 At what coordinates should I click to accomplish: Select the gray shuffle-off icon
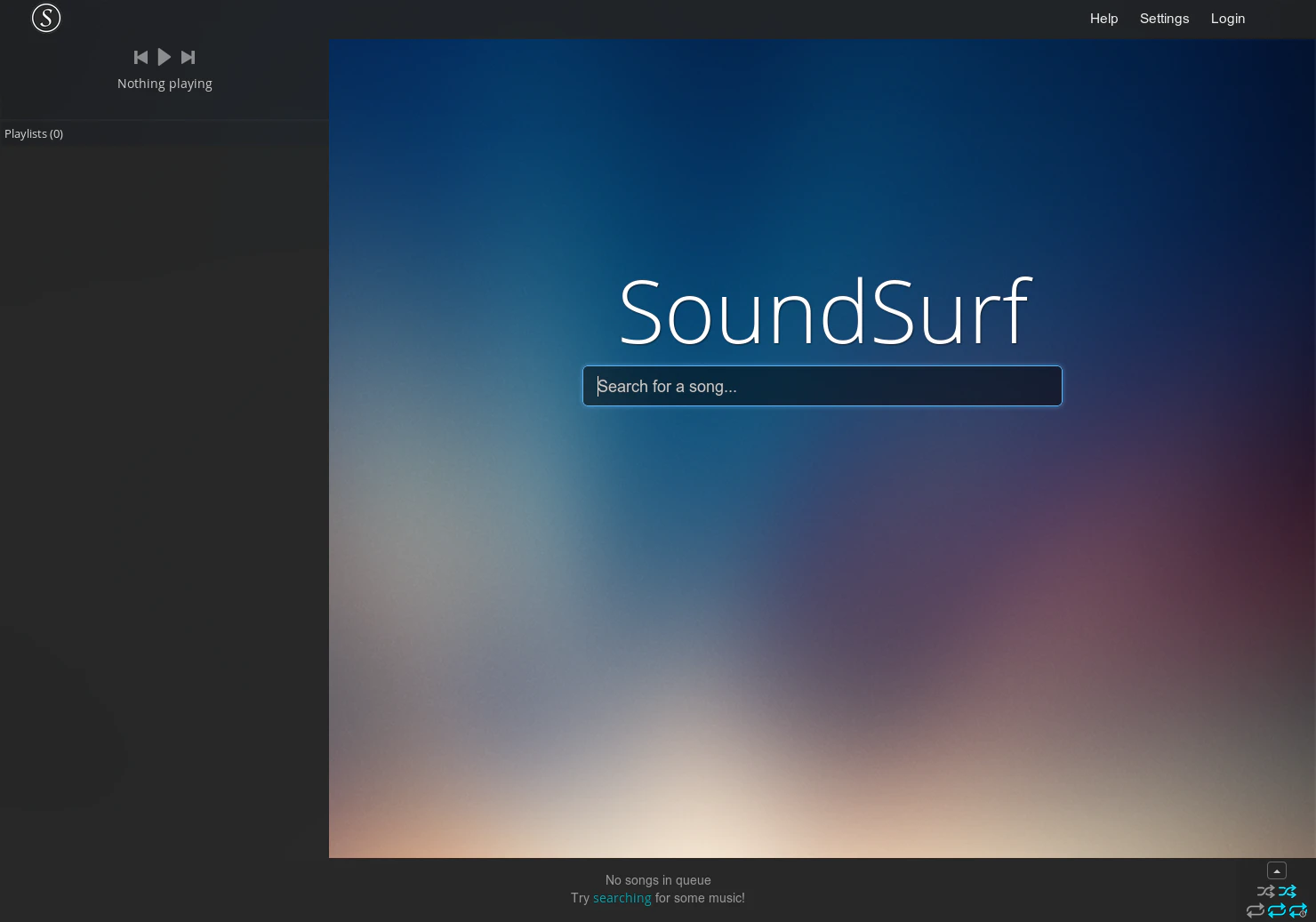point(1265,891)
